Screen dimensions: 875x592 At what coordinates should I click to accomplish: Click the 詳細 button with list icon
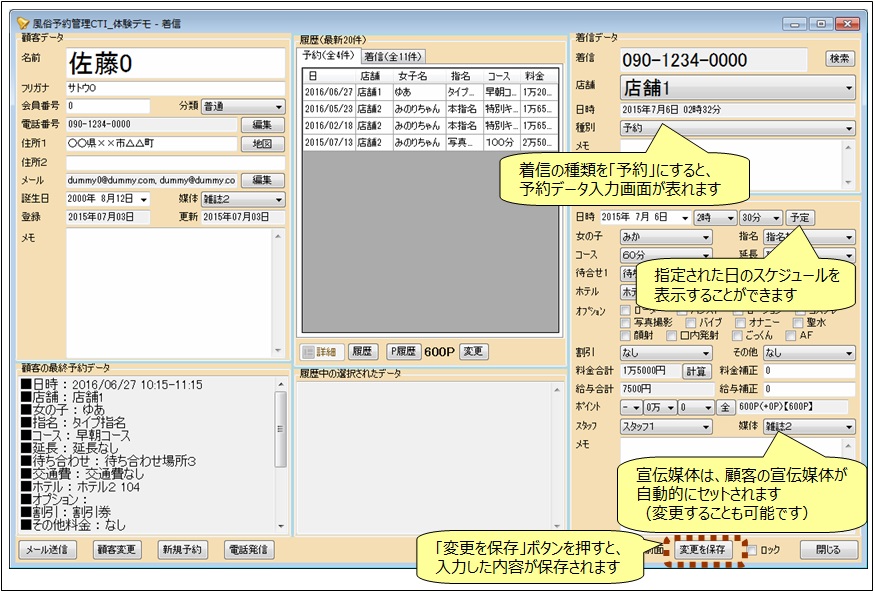pyautogui.click(x=320, y=351)
